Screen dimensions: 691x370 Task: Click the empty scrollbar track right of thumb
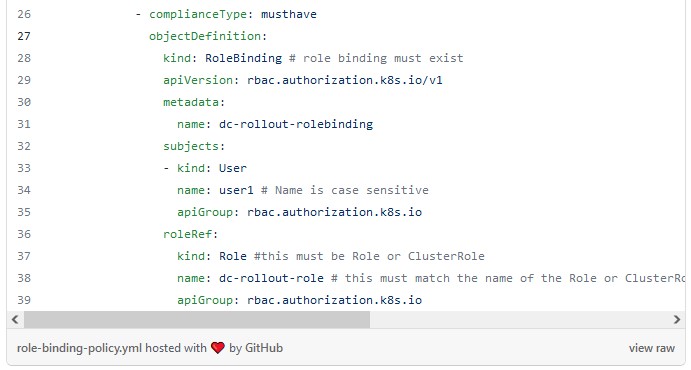(519, 319)
